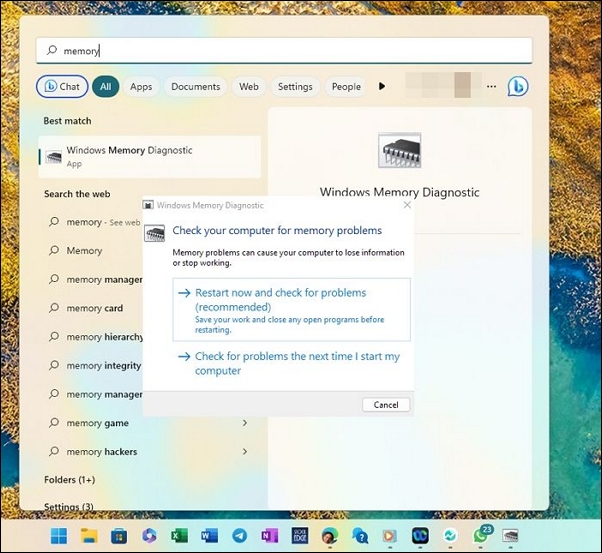
Task: Click the search text field containing memory
Action: [x=284, y=50]
